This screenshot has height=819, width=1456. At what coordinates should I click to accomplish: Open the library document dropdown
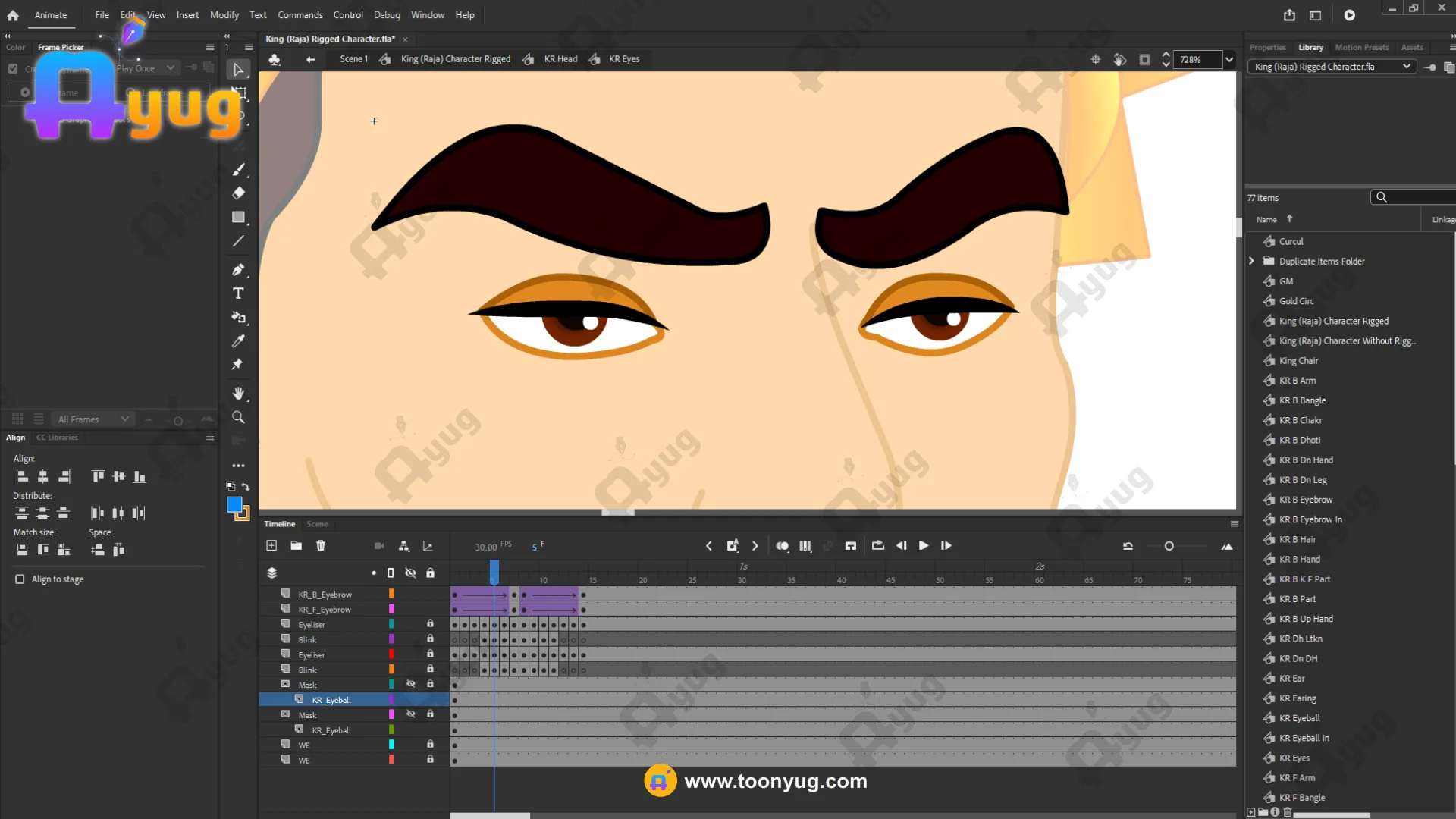pyautogui.click(x=1407, y=67)
